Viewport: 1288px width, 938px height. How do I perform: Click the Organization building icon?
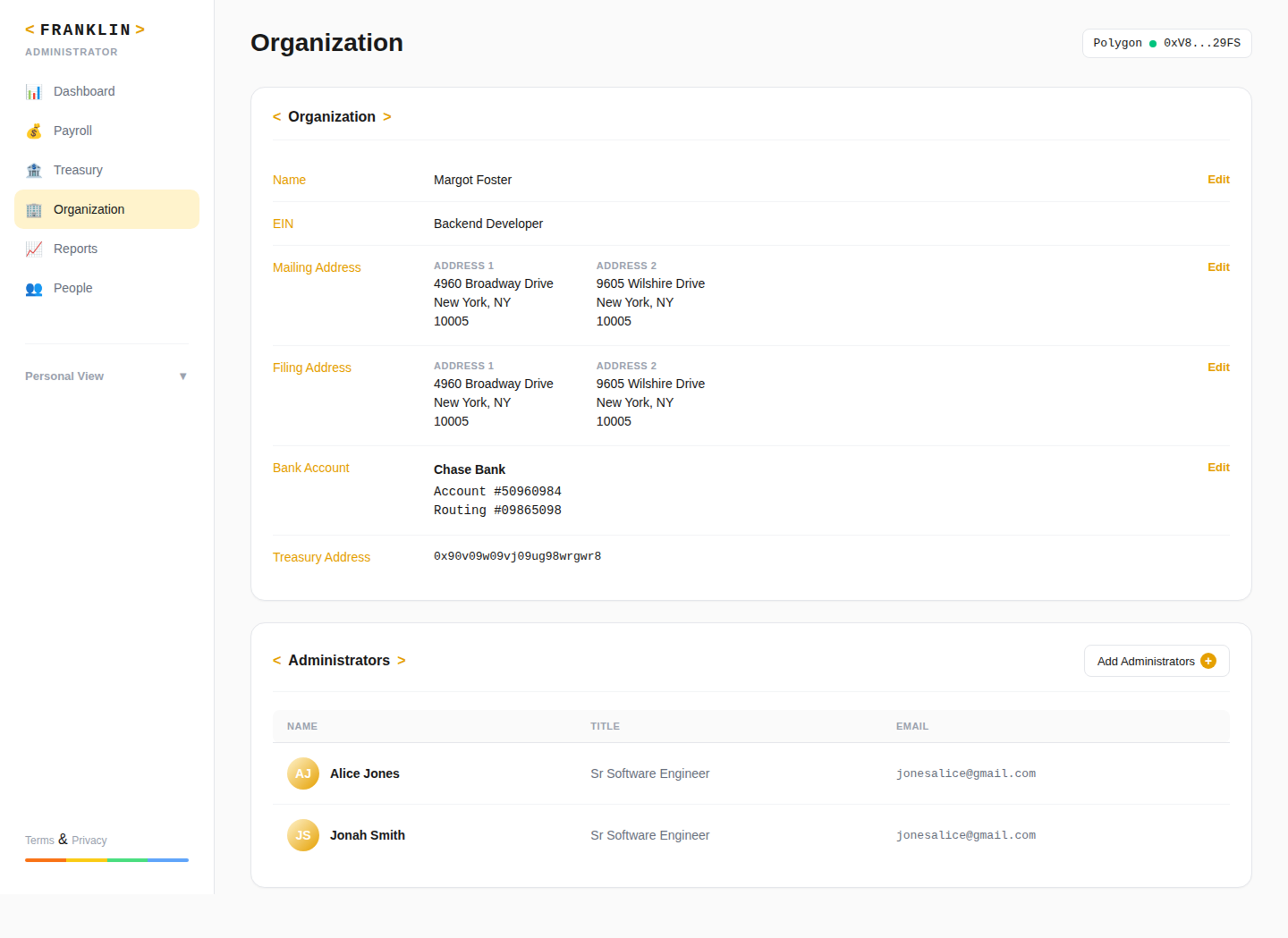click(34, 209)
